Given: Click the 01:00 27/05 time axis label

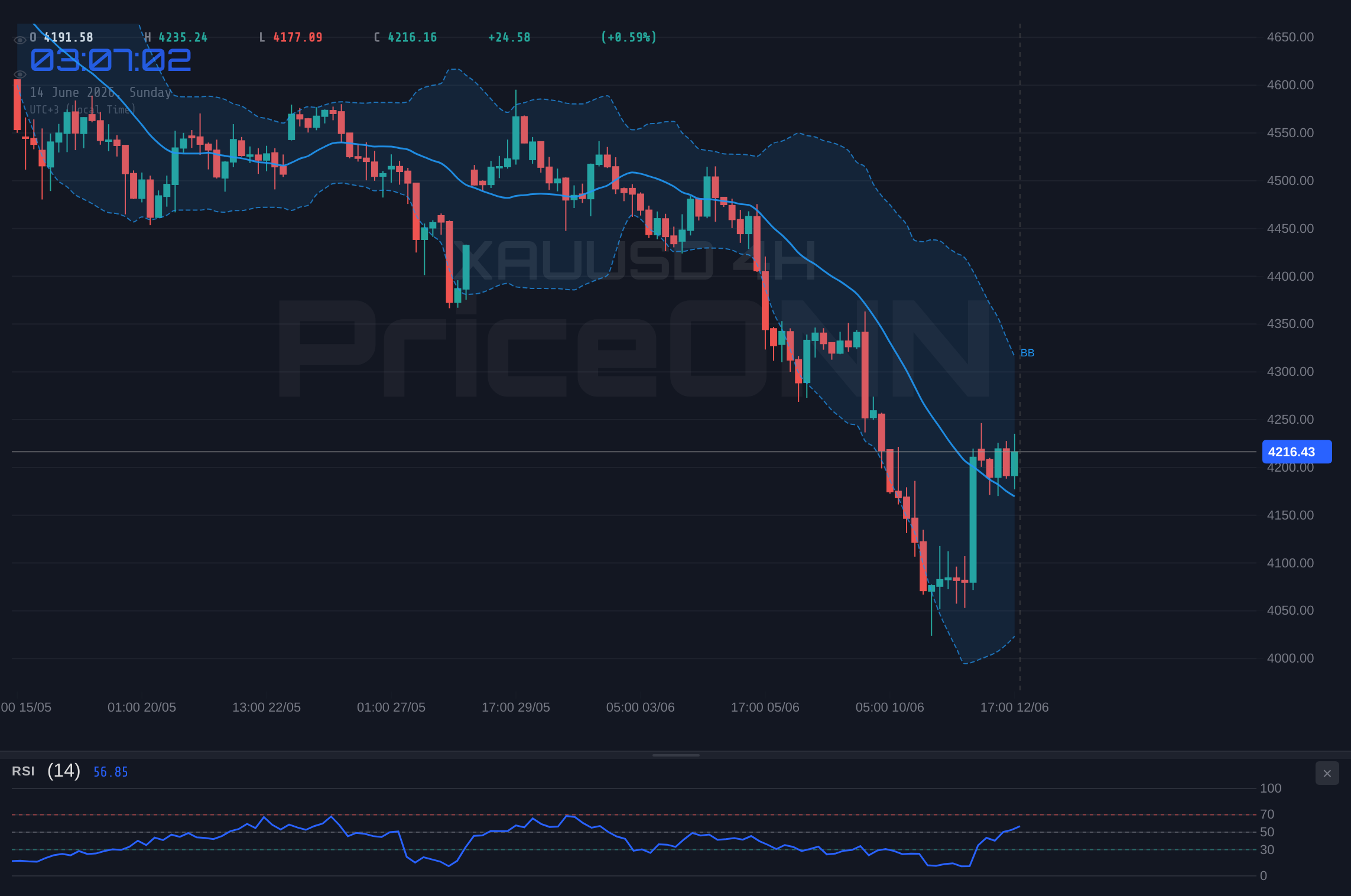Looking at the screenshot, I should [391, 707].
